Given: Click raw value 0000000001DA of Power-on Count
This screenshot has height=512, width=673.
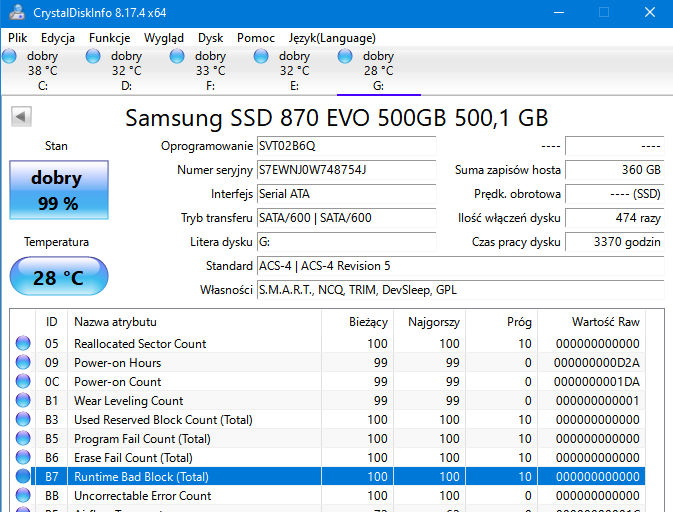Looking at the screenshot, I should 597,382.
